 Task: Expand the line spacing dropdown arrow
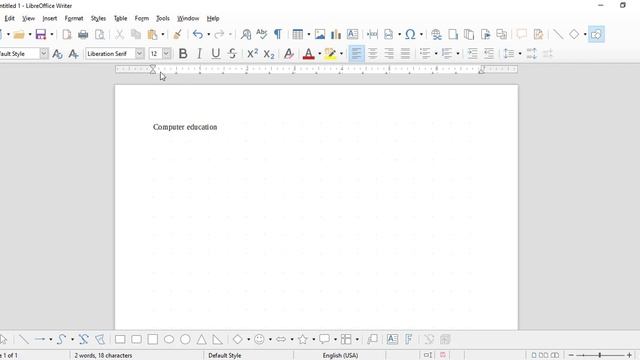tap(520, 53)
